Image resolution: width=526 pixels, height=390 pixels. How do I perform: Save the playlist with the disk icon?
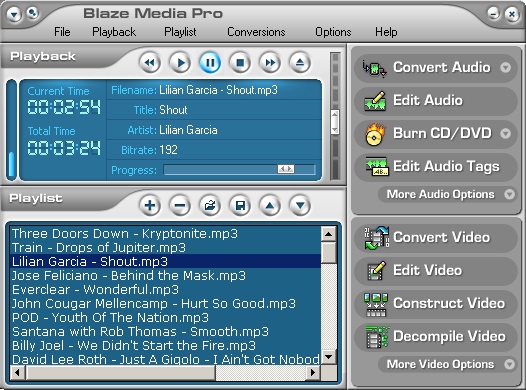[240, 205]
